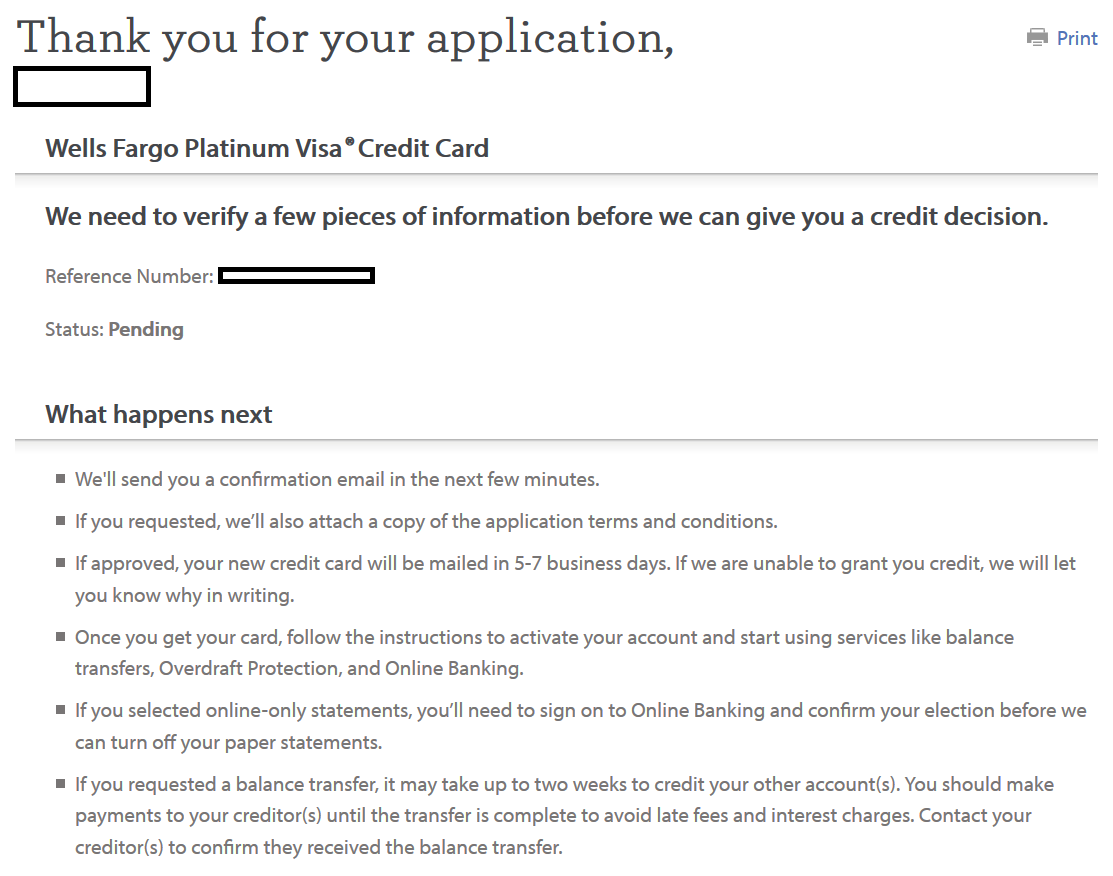This screenshot has height=876, width=1113.
Task: Click the Reference Number label
Action: tap(129, 276)
